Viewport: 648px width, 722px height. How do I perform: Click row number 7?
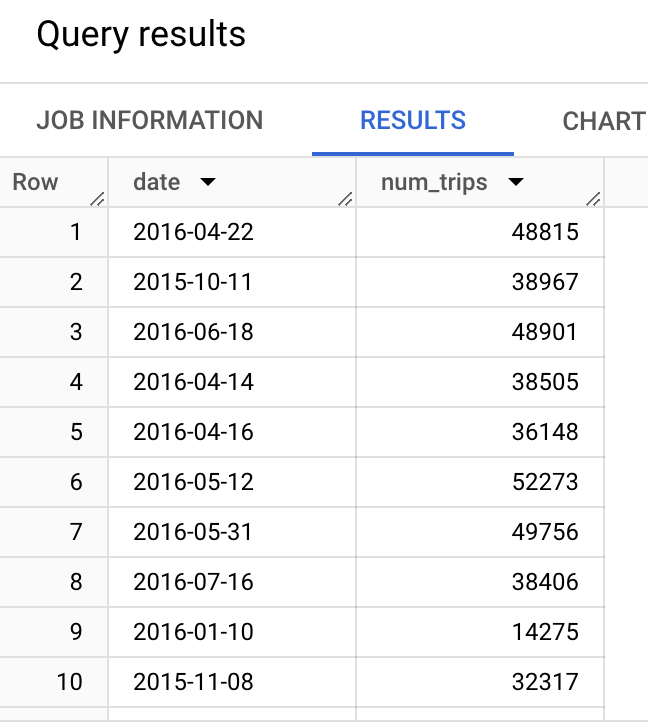(x=76, y=532)
